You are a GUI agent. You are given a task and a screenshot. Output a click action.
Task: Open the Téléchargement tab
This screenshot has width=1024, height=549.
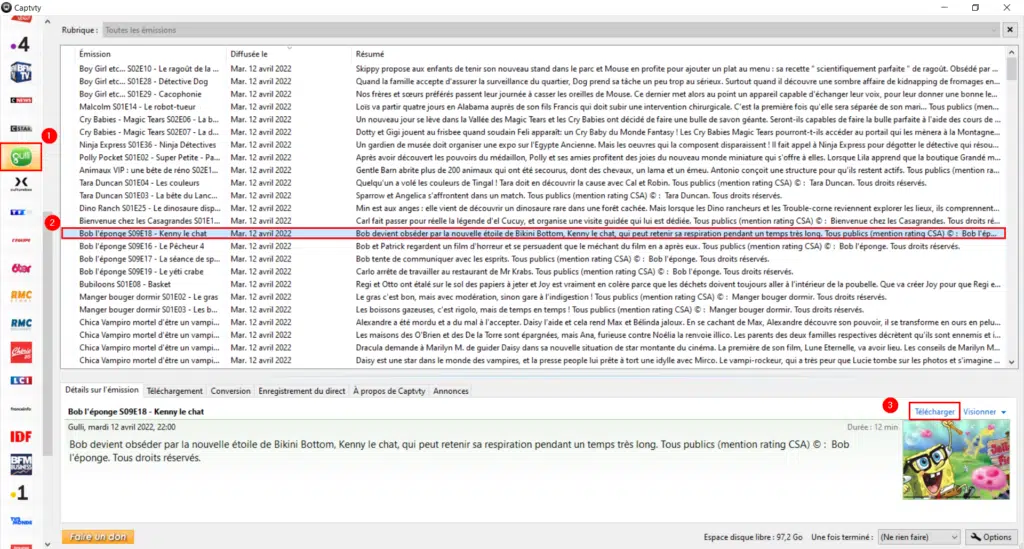tap(174, 391)
